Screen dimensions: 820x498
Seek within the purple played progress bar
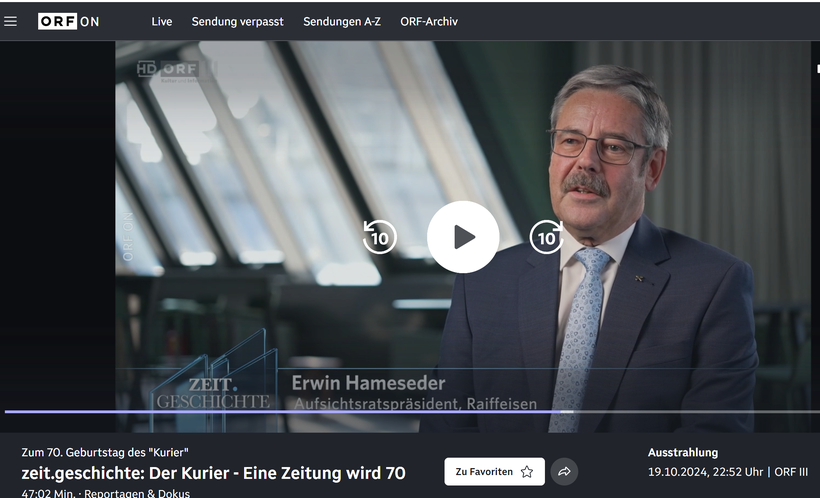coord(282,412)
